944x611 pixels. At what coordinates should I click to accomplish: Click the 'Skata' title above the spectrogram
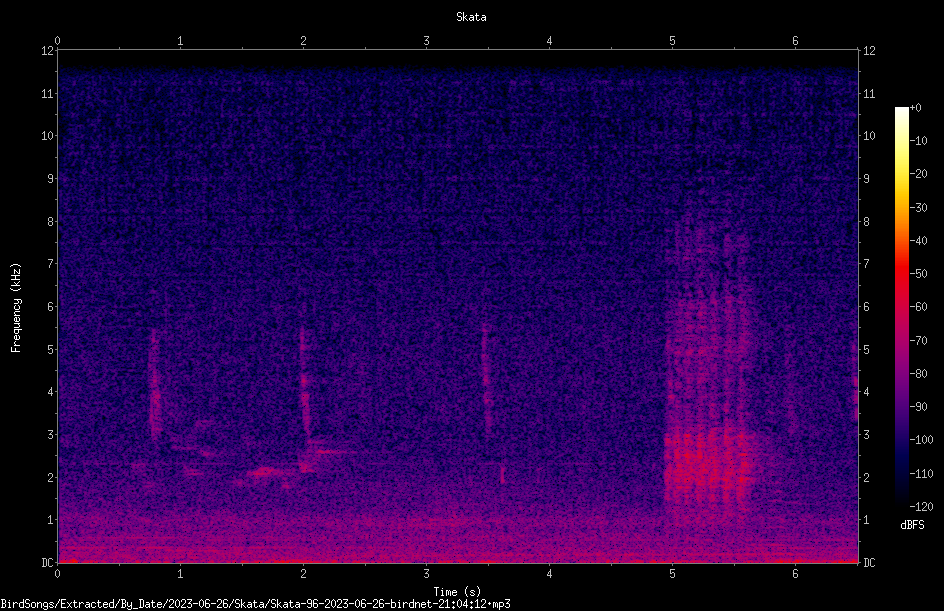(471, 17)
